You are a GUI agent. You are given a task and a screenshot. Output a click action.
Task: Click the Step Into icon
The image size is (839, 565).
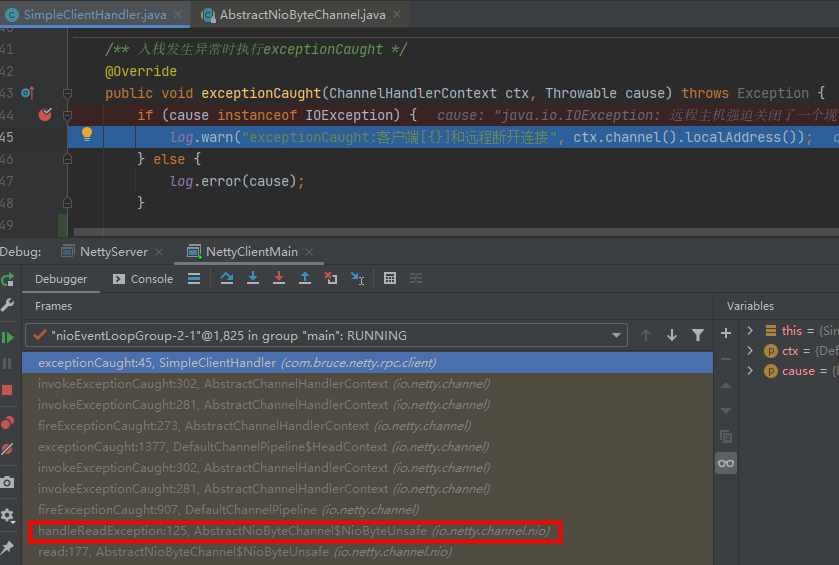[253, 278]
